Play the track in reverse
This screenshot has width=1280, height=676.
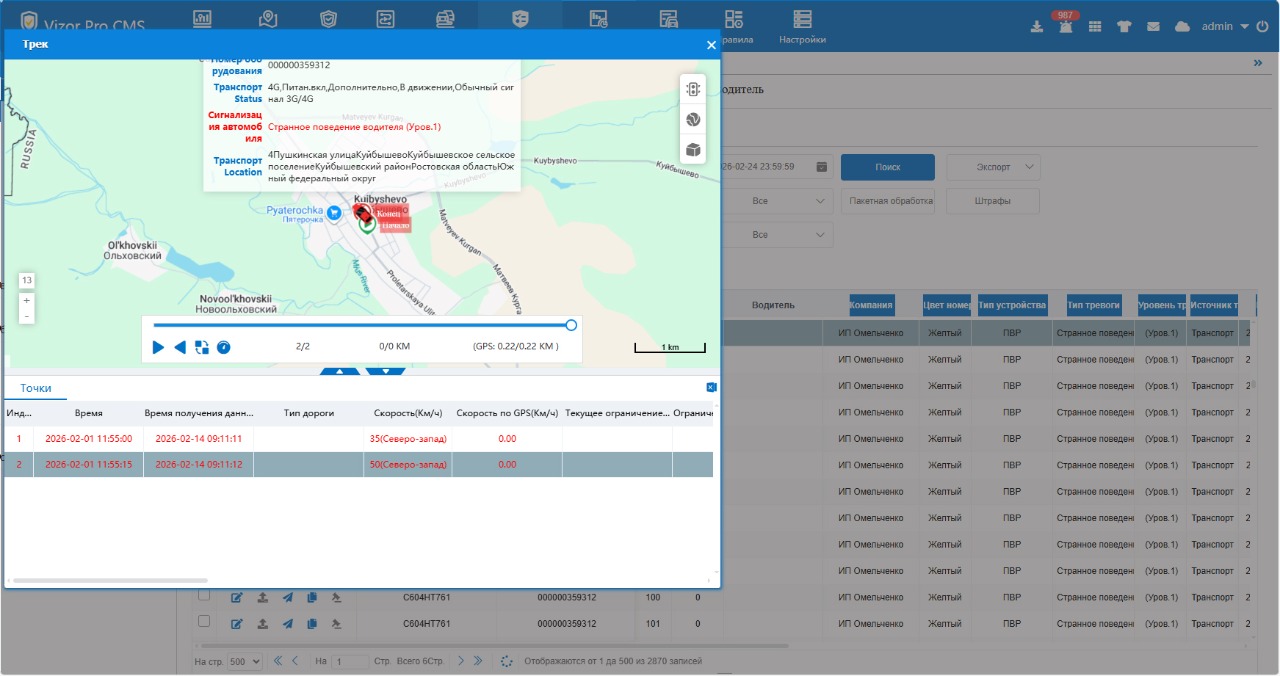180,347
